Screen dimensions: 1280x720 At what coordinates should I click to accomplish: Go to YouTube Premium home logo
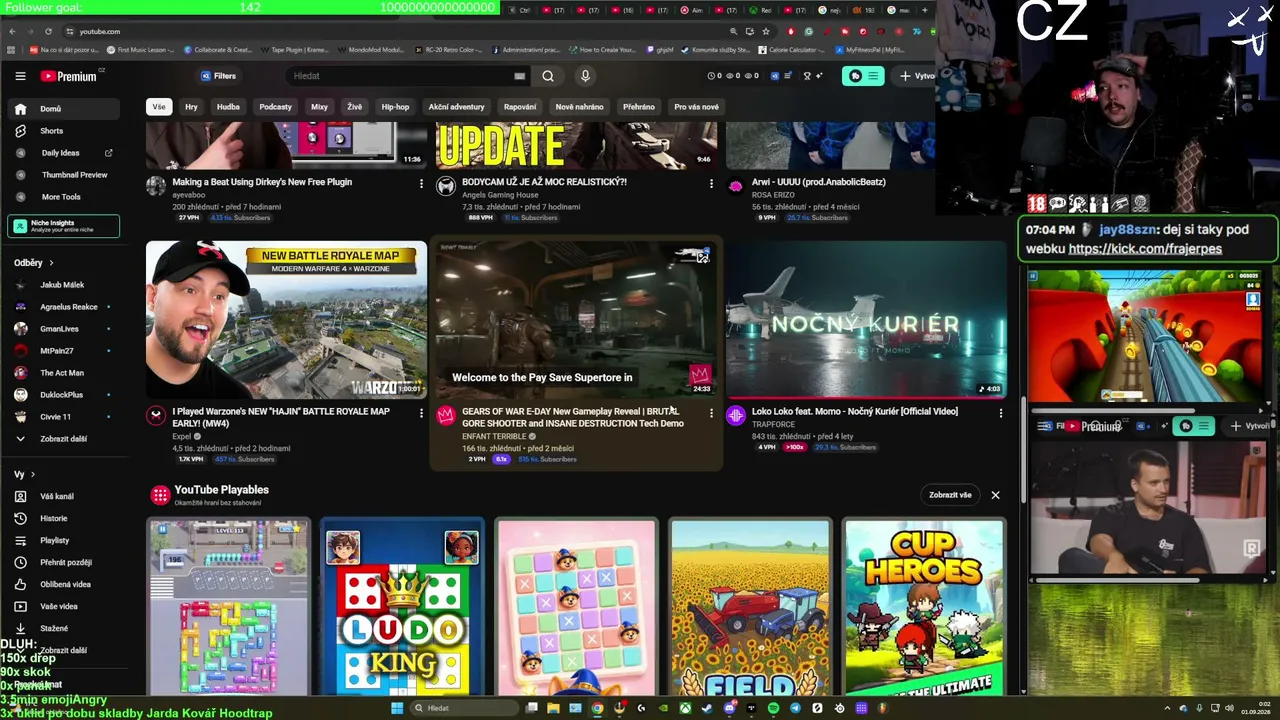(68, 76)
